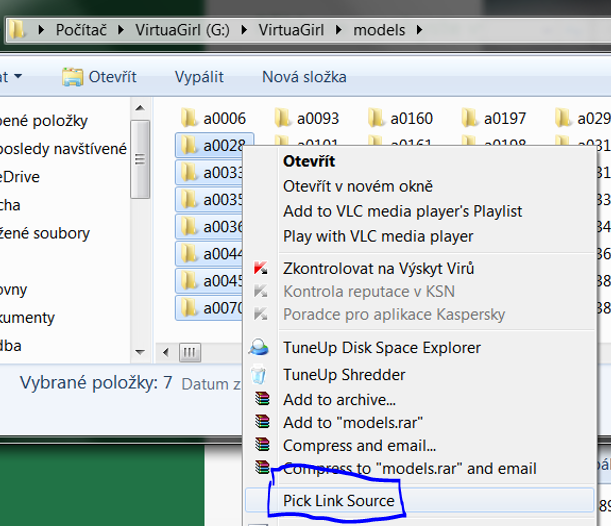The image size is (611, 526).
Task: Open the navigation item ending in 'navštívené'
Action: pyautogui.click(x=63, y=149)
